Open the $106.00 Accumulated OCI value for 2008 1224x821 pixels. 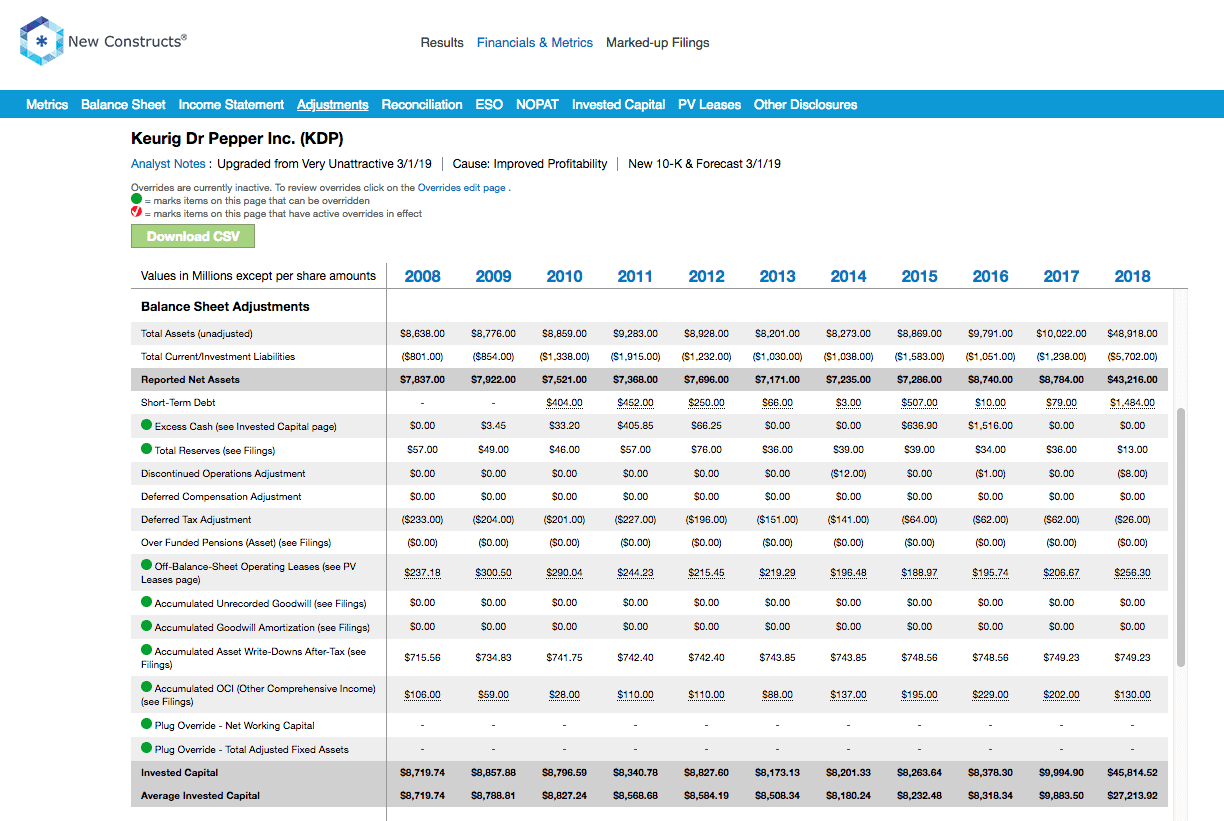click(x=423, y=695)
